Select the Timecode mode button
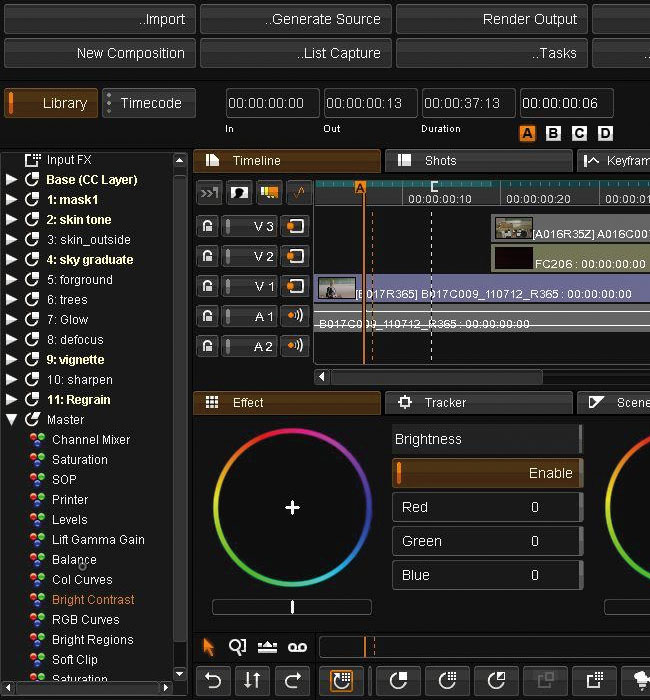The image size is (650, 700). [x=149, y=103]
